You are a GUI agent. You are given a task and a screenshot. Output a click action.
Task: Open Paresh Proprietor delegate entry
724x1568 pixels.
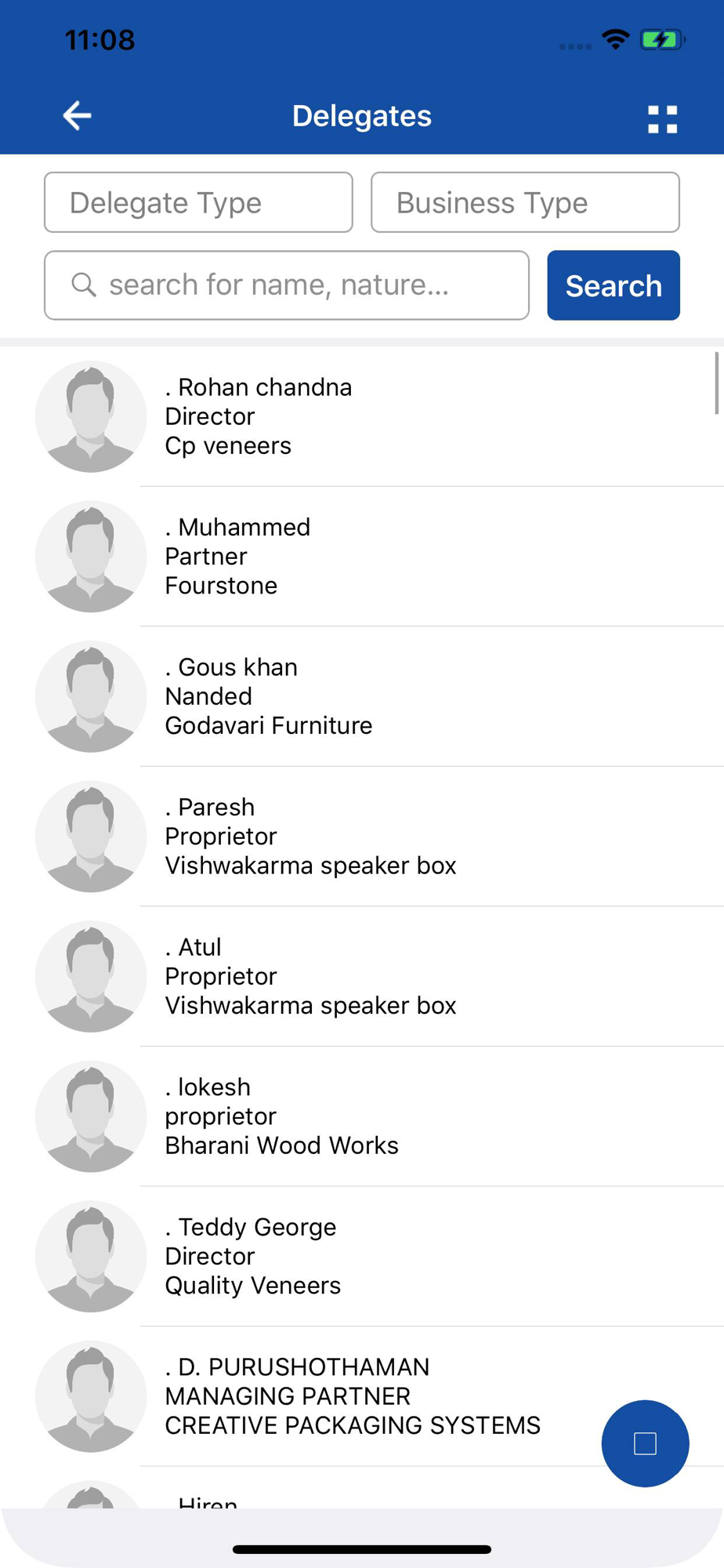click(x=362, y=837)
